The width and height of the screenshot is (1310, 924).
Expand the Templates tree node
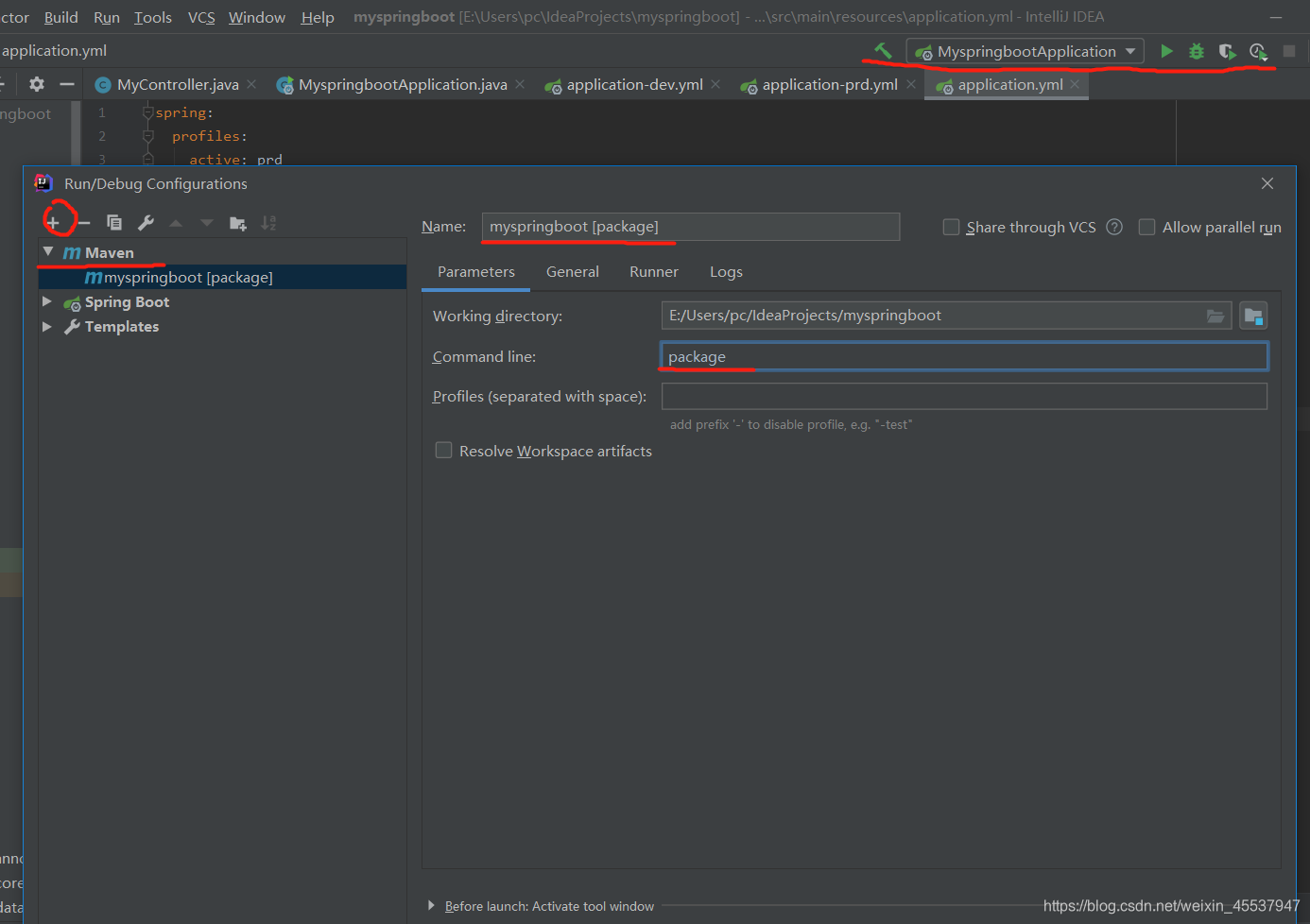click(47, 326)
